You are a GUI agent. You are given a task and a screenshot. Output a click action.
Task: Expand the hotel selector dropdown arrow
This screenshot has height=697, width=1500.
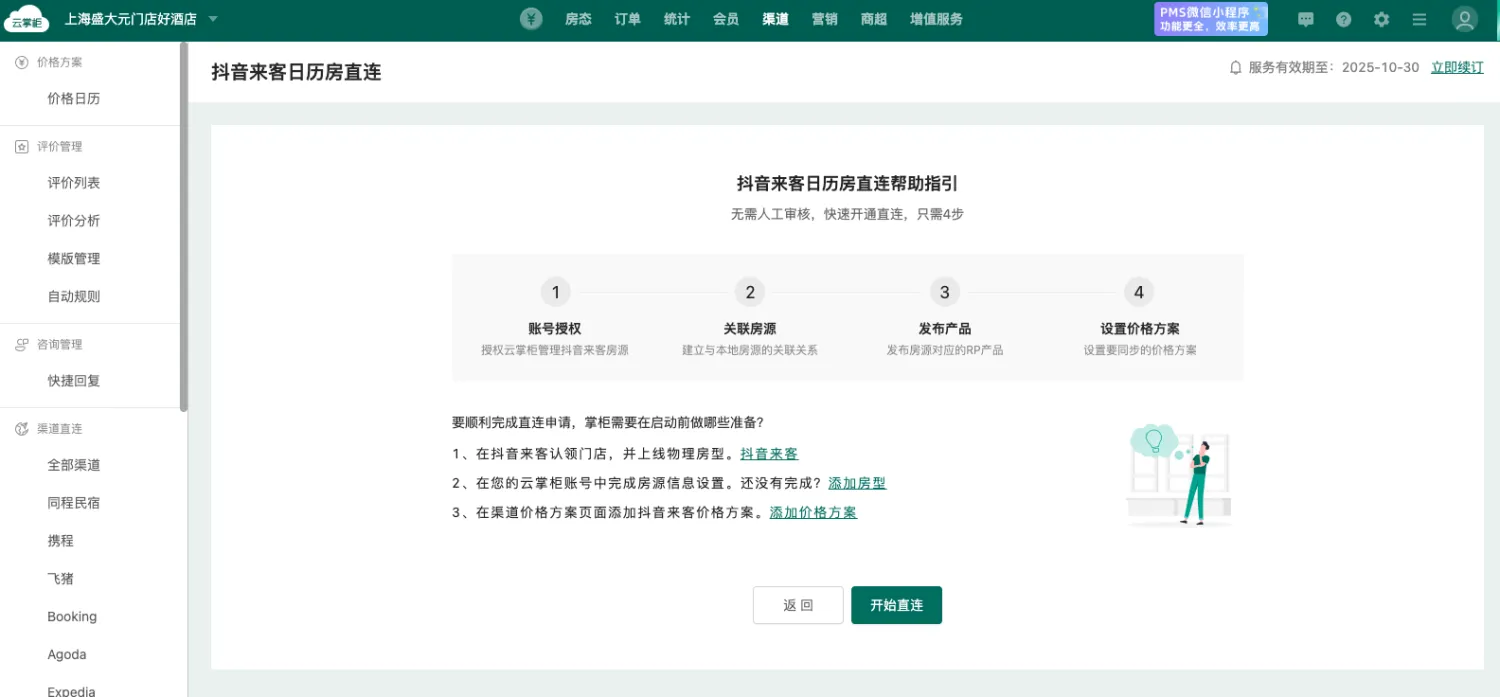point(213,19)
